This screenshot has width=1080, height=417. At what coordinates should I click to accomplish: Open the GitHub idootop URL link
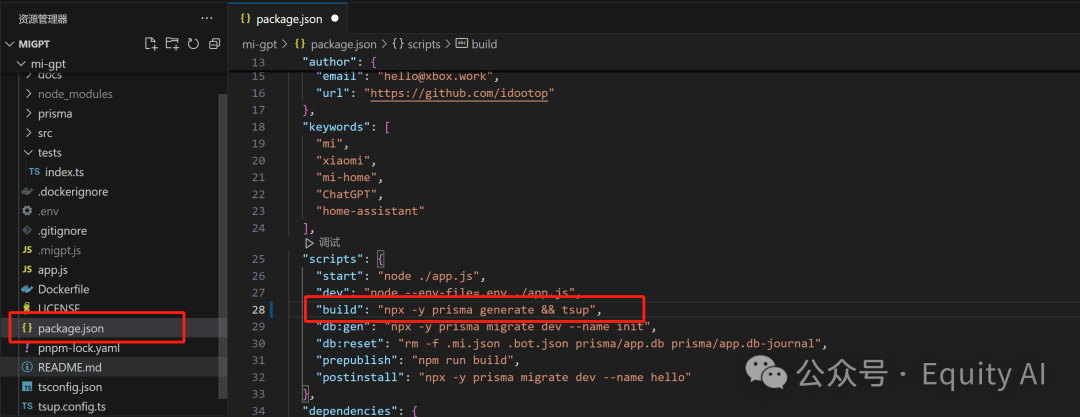[x=461, y=93]
